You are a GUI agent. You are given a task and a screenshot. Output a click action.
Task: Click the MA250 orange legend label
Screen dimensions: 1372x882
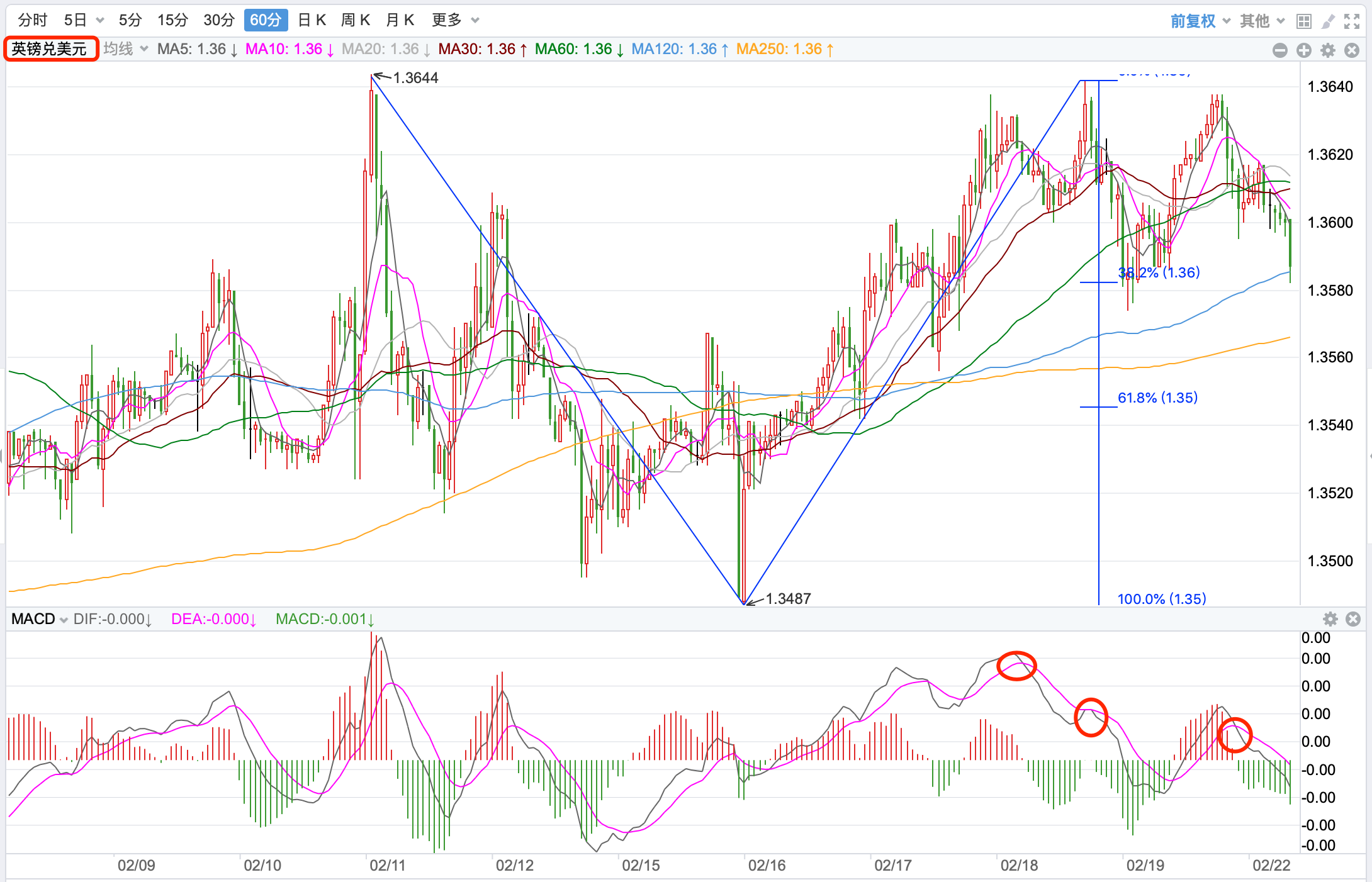tap(784, 49)
